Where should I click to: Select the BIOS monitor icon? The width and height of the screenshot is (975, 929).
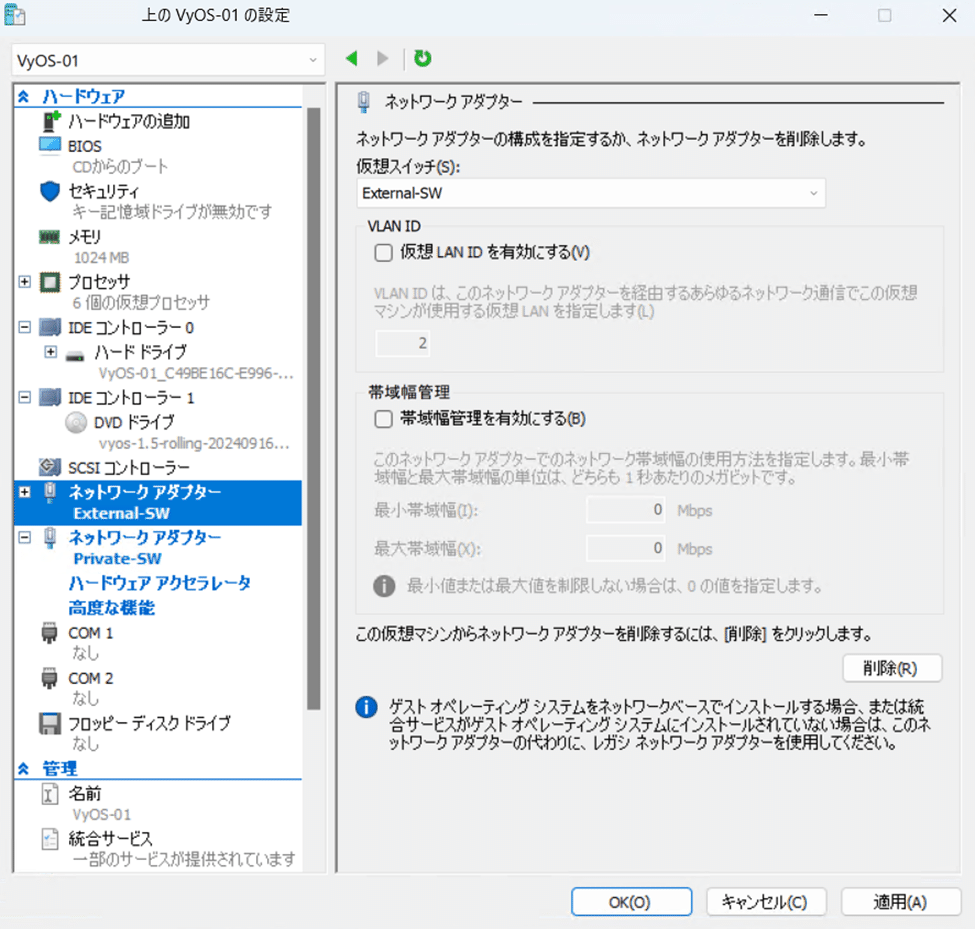(50, 146)
